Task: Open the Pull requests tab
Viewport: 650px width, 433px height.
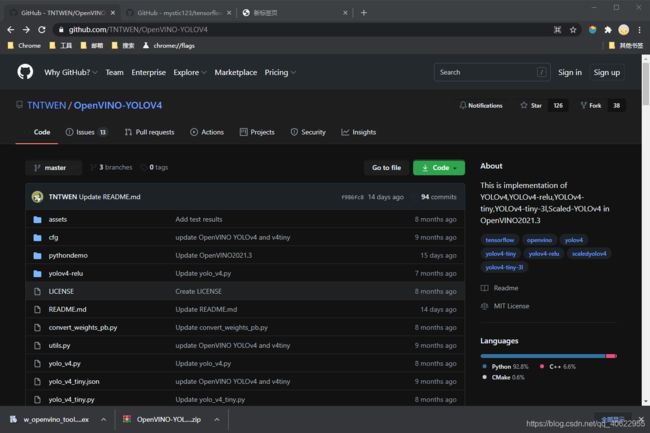Action: 149,132
